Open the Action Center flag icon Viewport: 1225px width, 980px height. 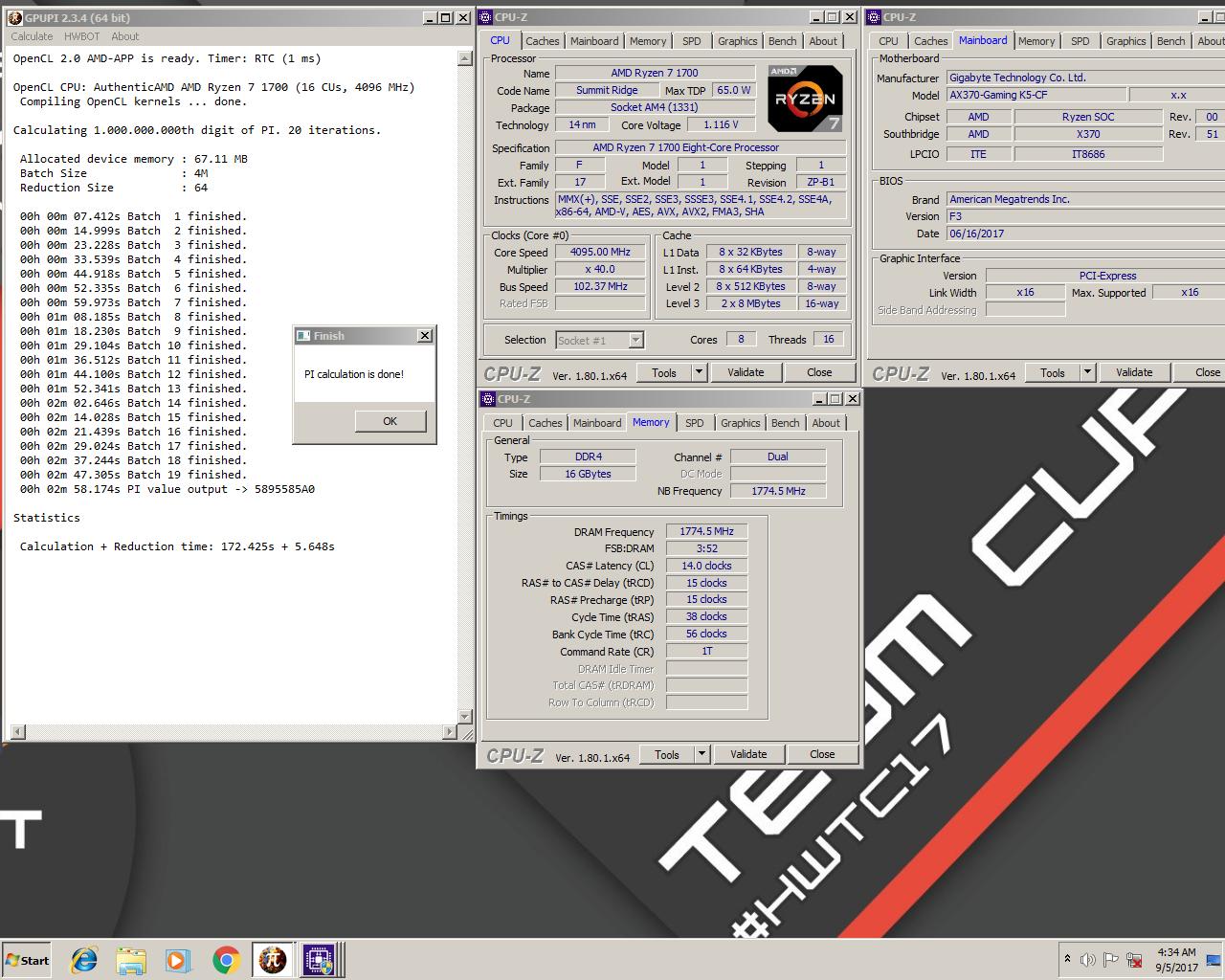[1110, 960]
